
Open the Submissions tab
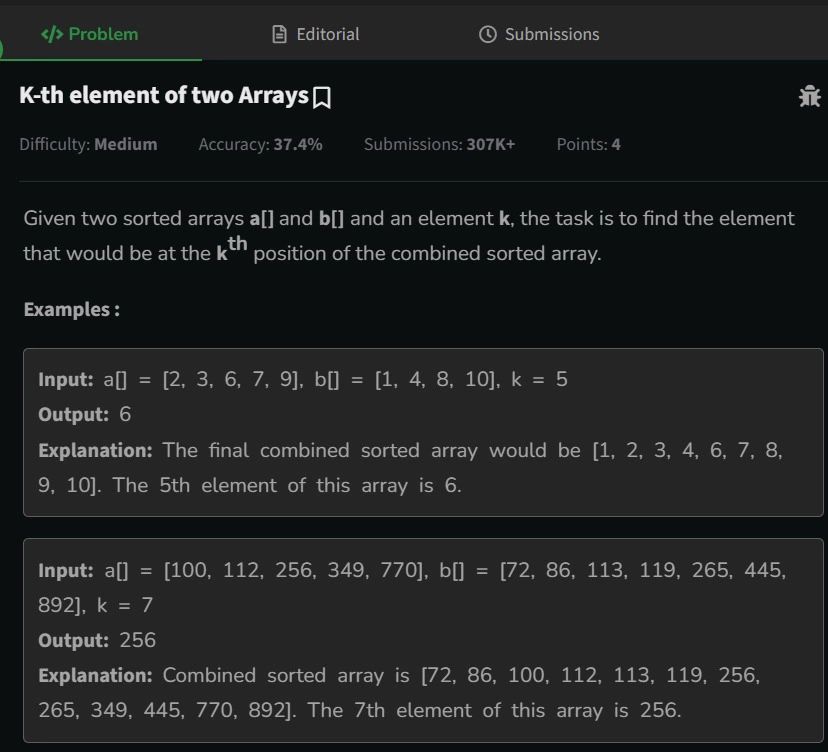tap(539, 34)
